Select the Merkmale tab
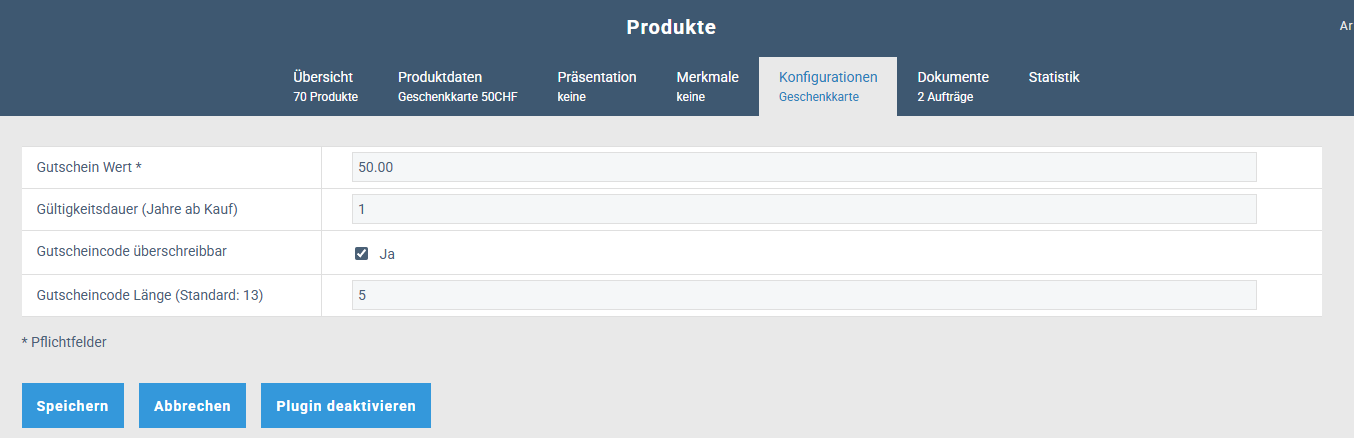The width and height of the screenshot is (1354, 438). (707, 86)
